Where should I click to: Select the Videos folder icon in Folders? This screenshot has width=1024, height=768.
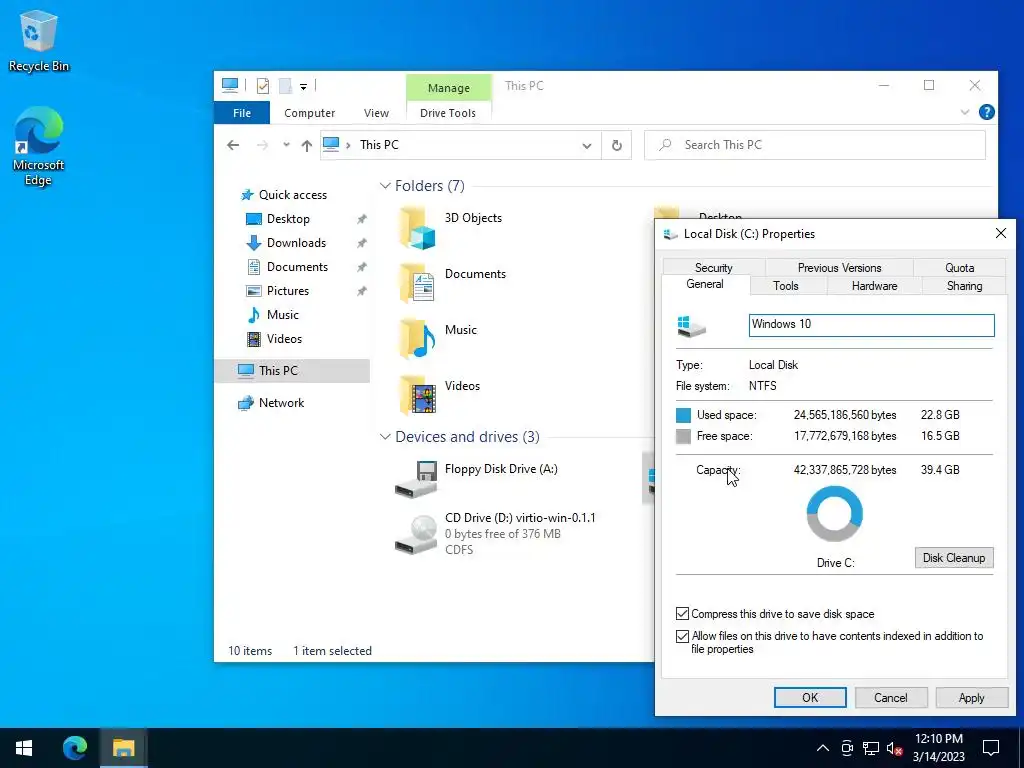[417, 395]
